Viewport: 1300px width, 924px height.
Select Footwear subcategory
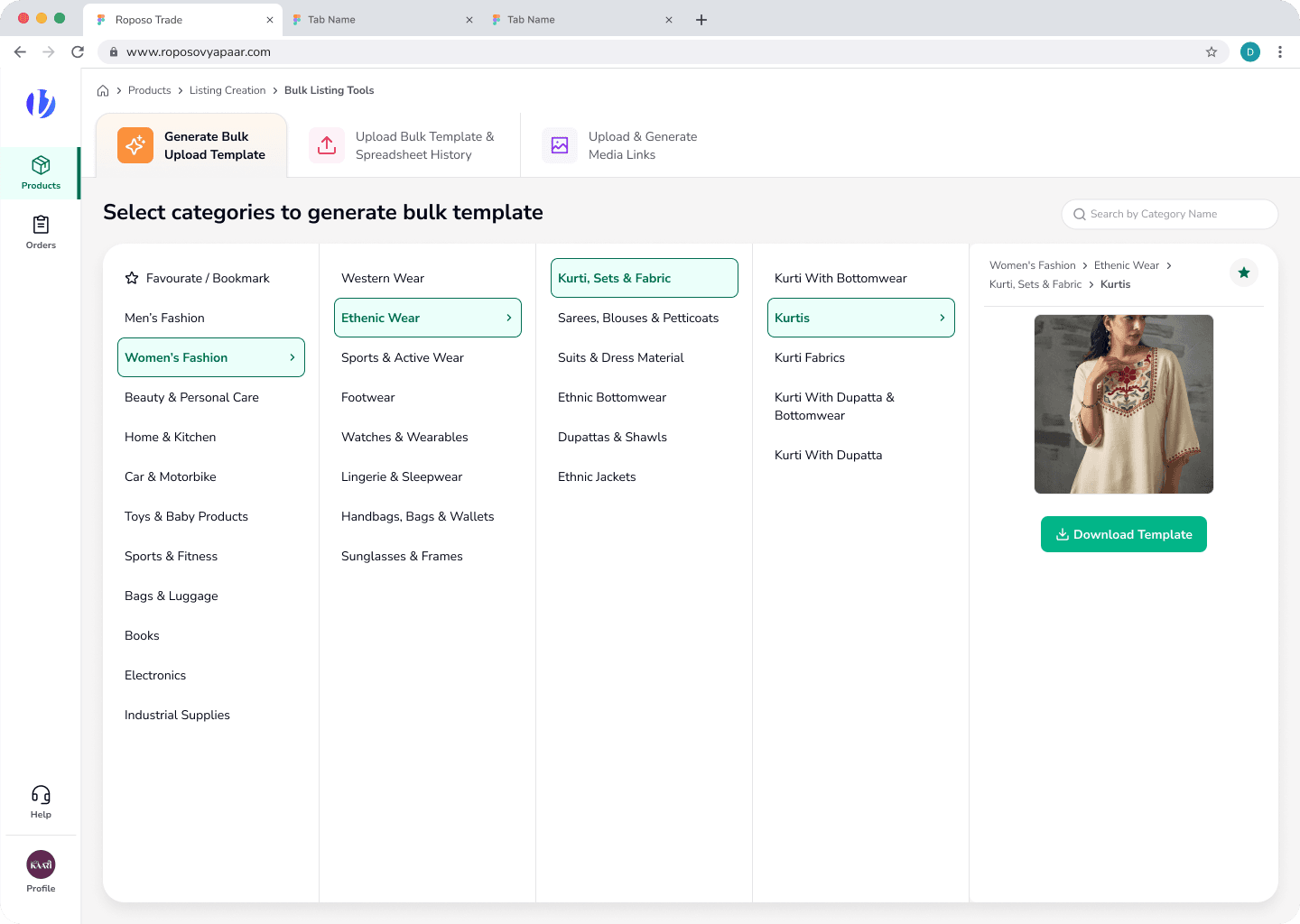click(x=428, y=397)
